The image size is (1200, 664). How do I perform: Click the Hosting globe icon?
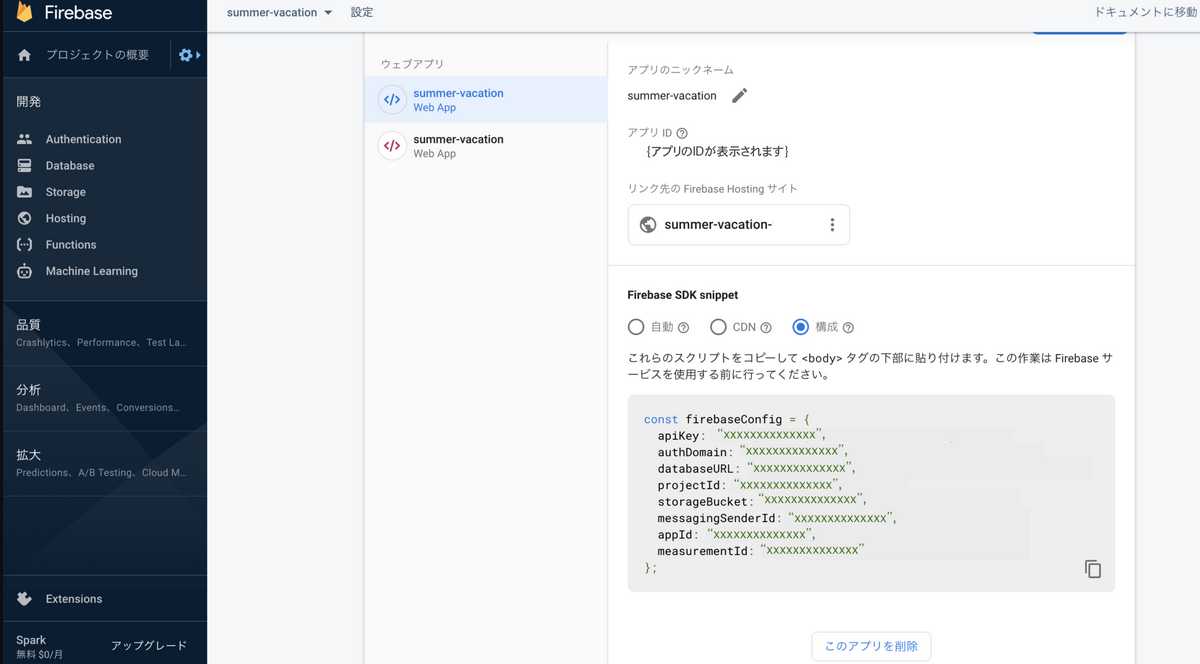pyautogui.click(x=25, y=218)
